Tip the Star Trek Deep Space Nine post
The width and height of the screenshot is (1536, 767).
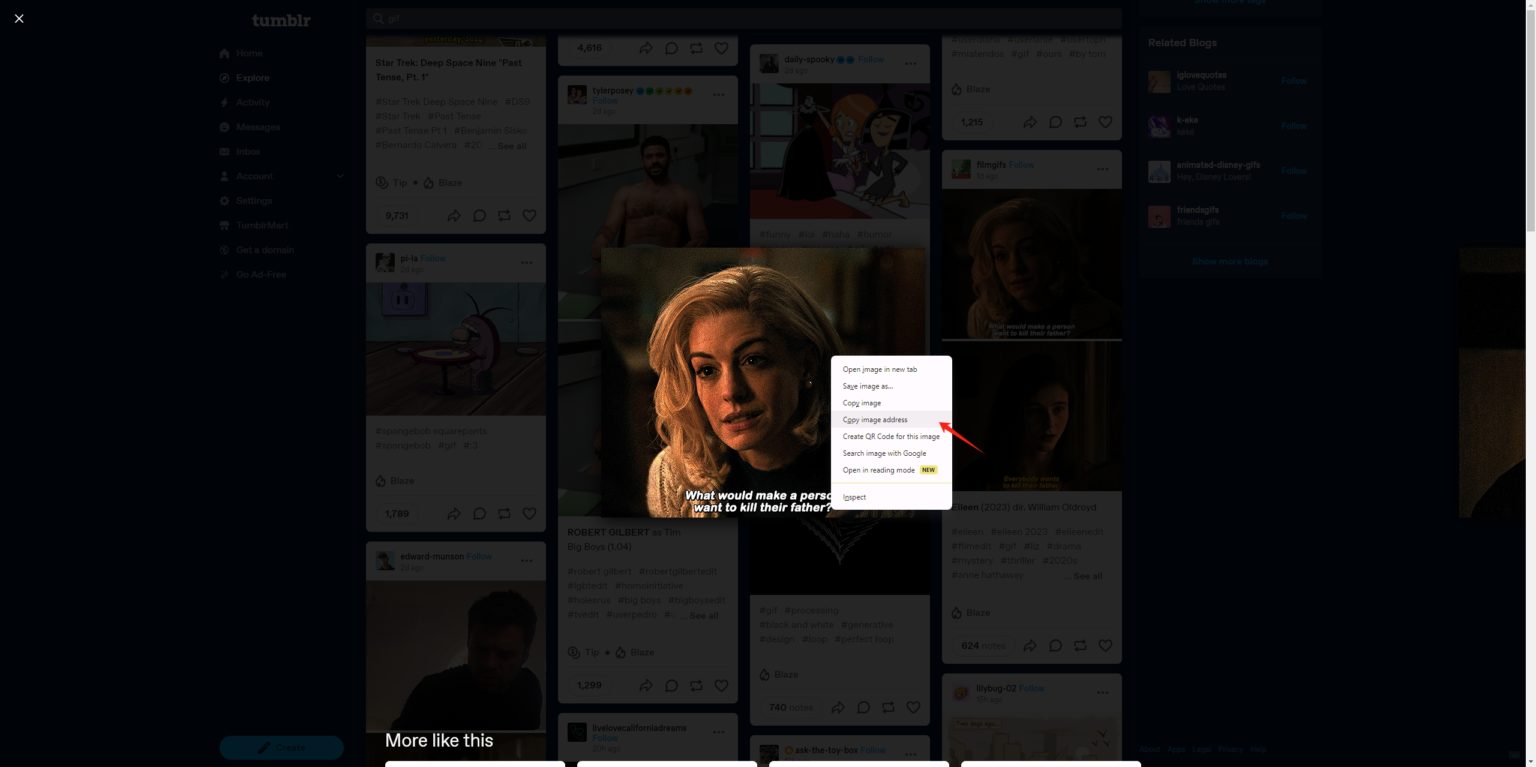click(x=392, y=183)
